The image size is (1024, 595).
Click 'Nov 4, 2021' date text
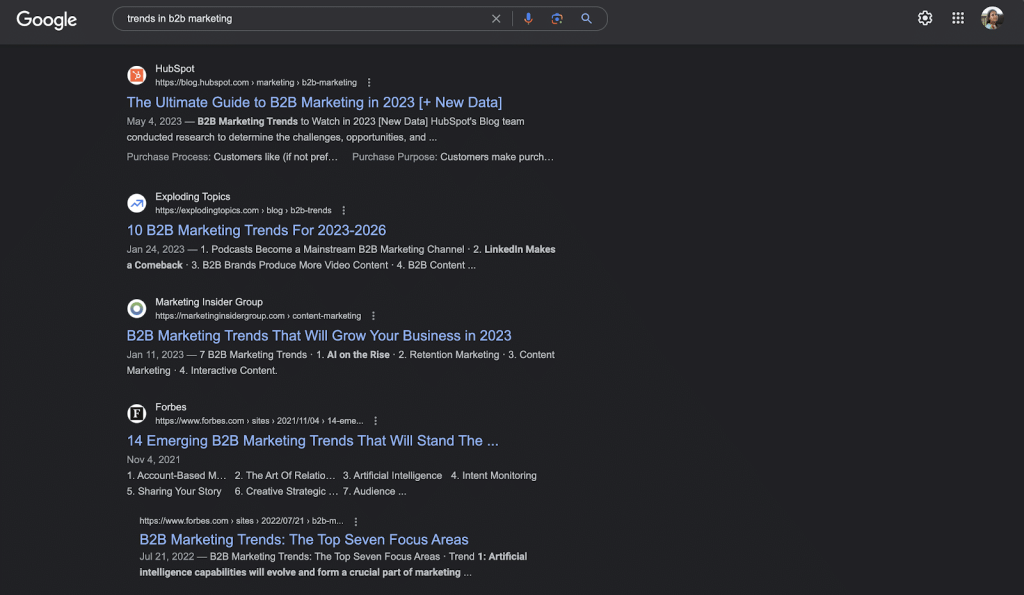[153, 460]
